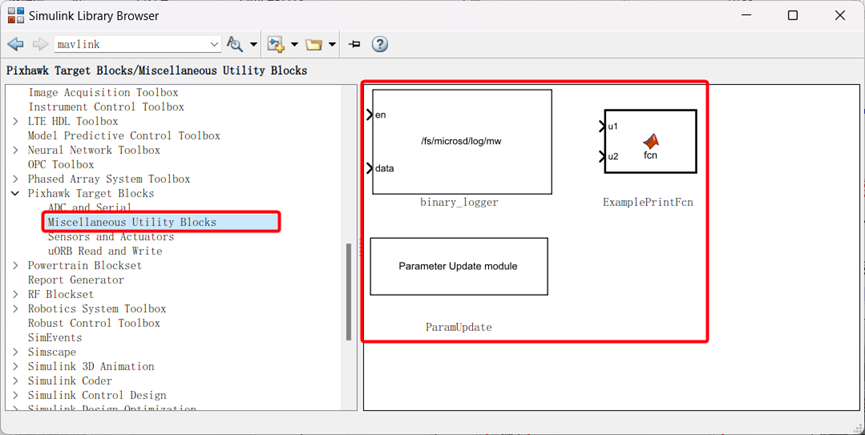
Task: Expand the Robotics System Toolbox node
Action: point(15,308)
